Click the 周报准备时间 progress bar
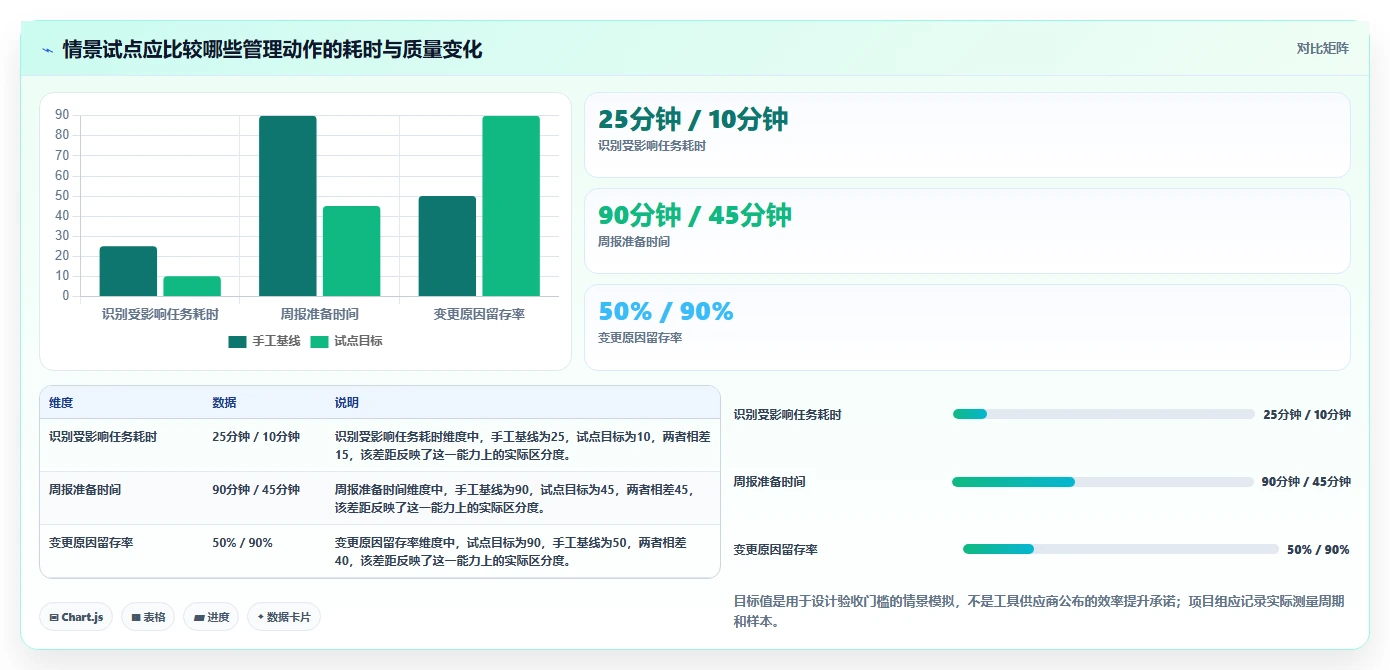 pos(1102,482)
